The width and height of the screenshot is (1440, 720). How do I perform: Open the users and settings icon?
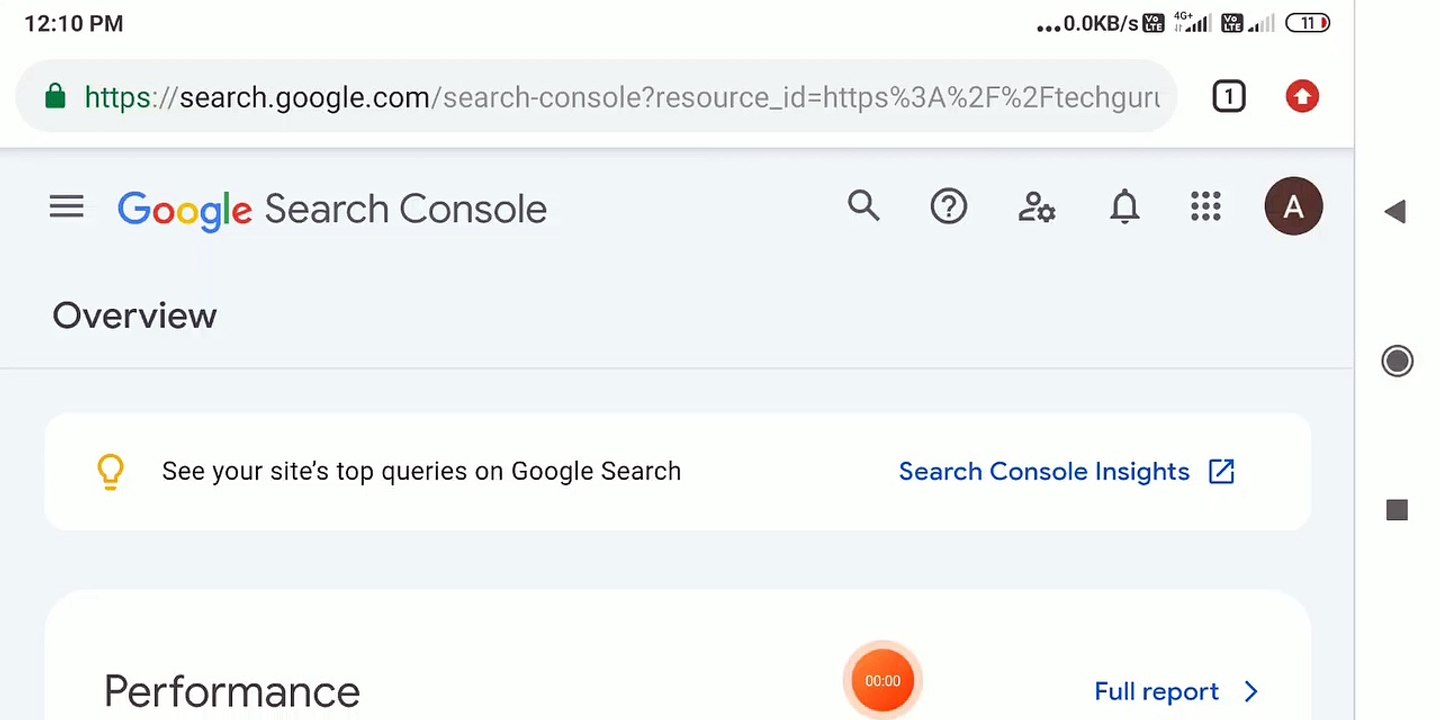1036,207
